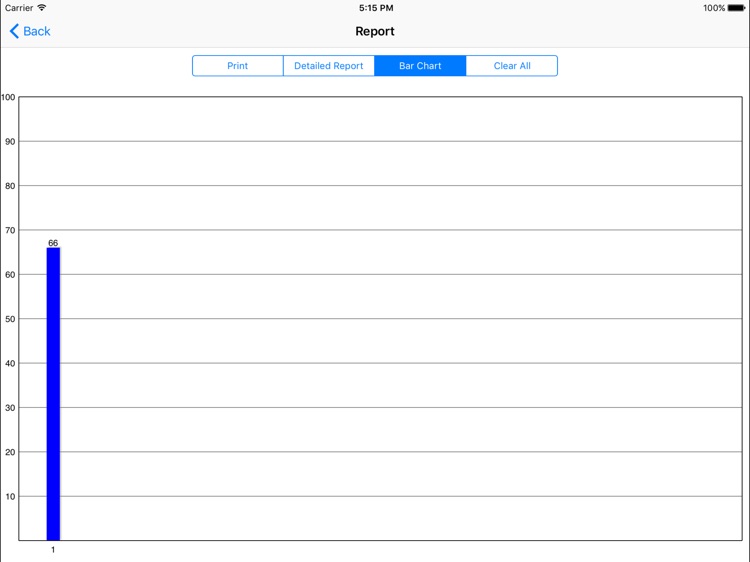Select the Print segment
750x562 pixels.
click(238, 66)
